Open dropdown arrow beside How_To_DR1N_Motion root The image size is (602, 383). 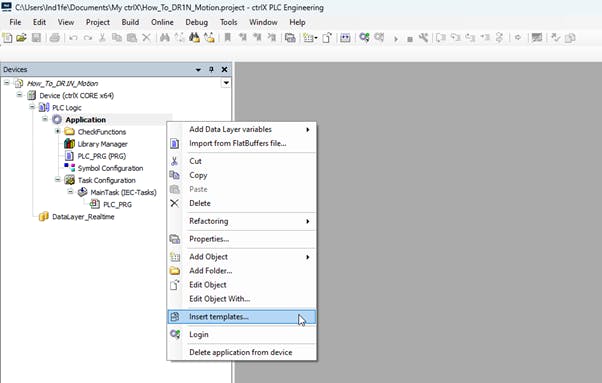pos(226,83)
